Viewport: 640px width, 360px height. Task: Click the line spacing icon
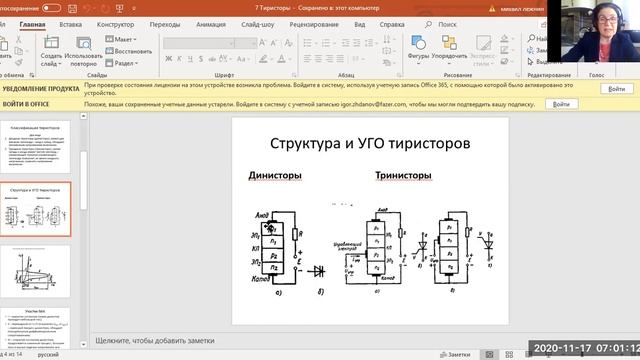[370, 43]
